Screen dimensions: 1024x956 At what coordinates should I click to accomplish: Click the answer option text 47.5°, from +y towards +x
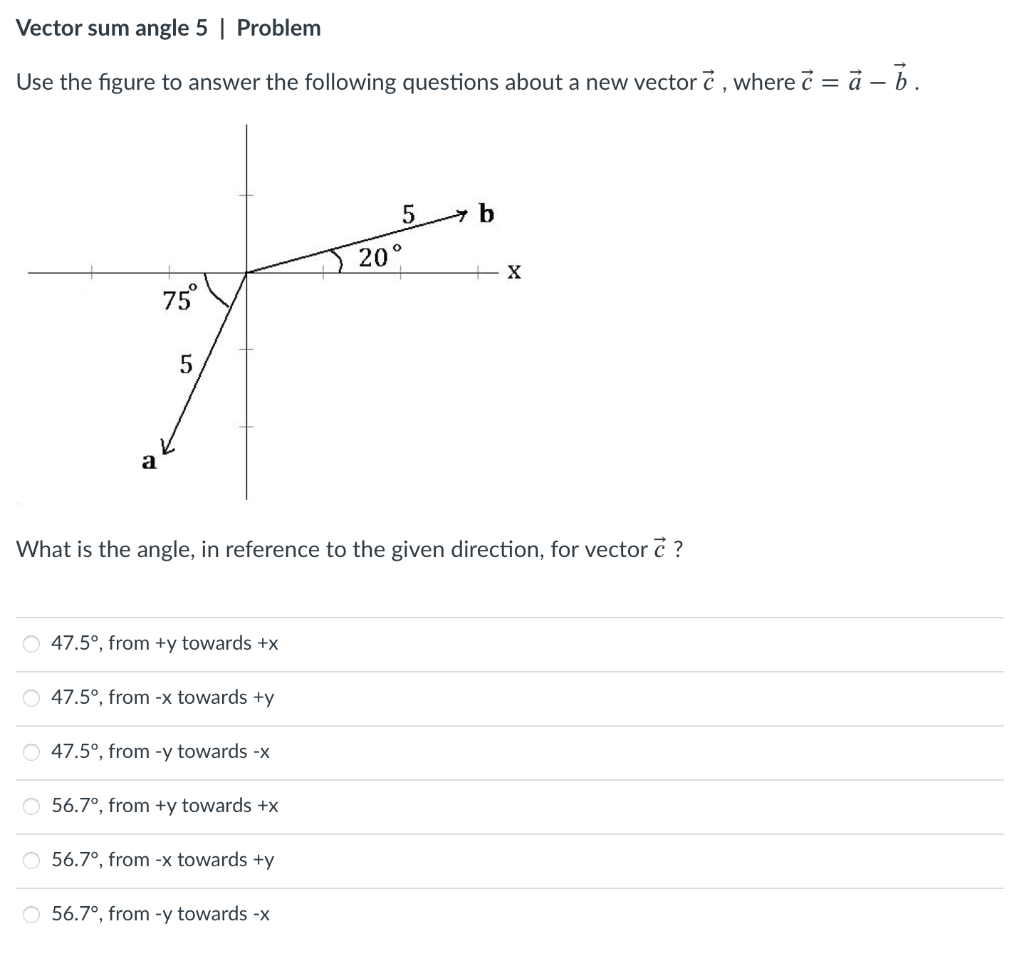point(163,643)
